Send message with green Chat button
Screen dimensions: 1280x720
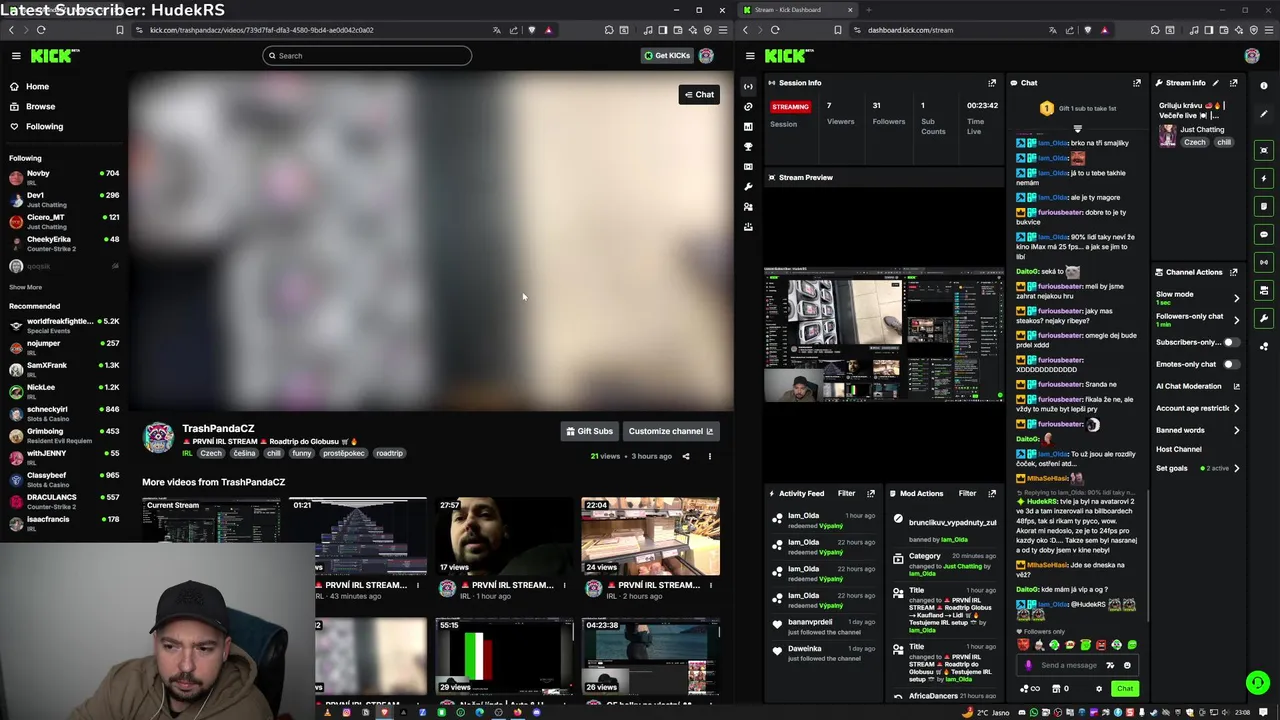pos(1125,688)
